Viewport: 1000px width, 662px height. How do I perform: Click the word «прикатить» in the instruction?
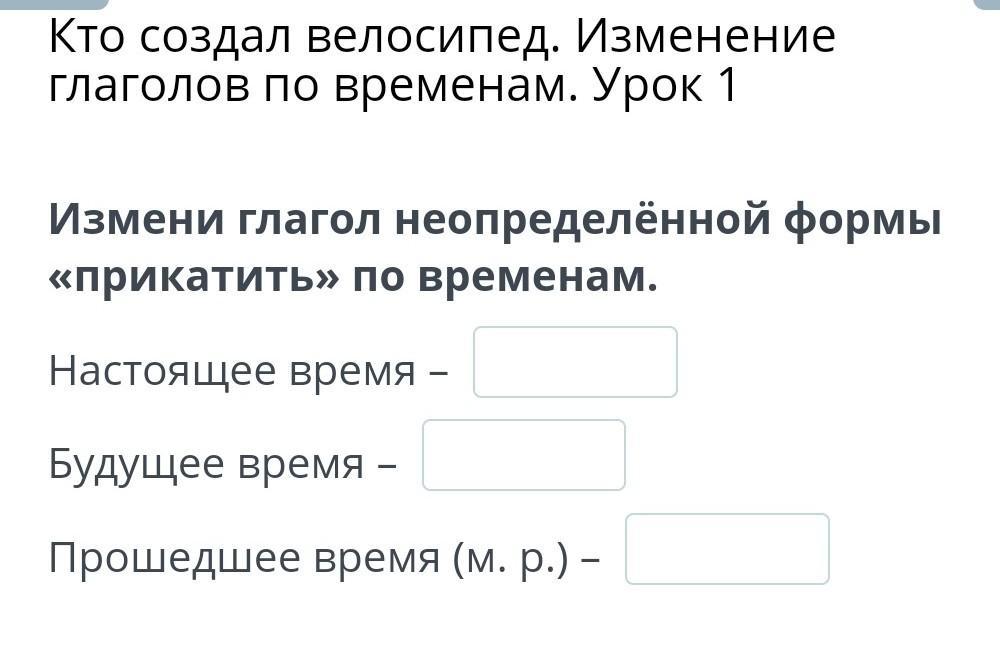click(x=195, y=279)
